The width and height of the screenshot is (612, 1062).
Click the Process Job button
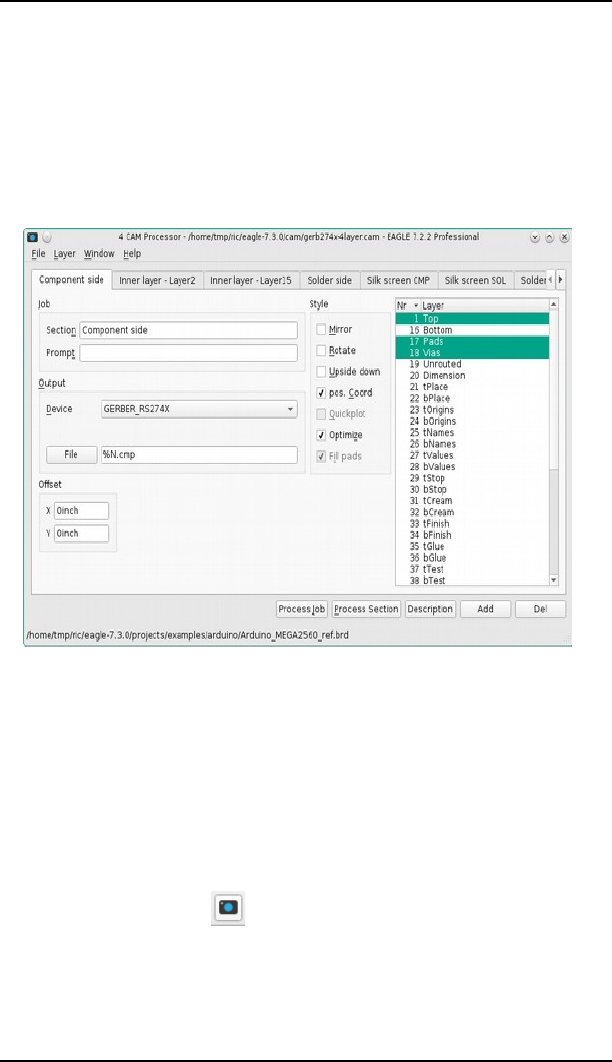301,609
